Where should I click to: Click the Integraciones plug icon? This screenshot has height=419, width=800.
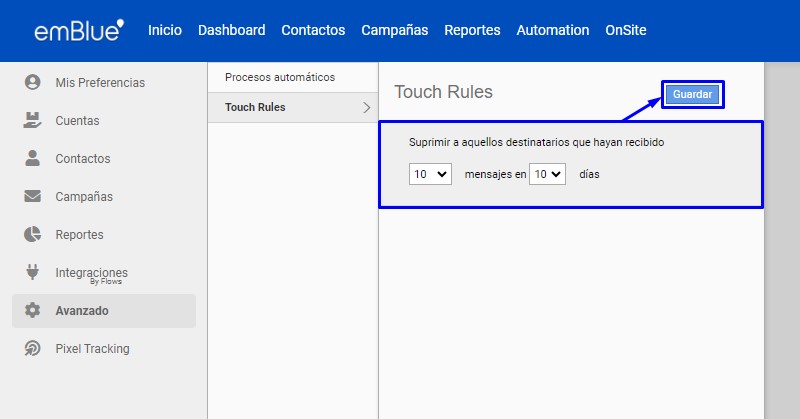click(x=33, y=272)
